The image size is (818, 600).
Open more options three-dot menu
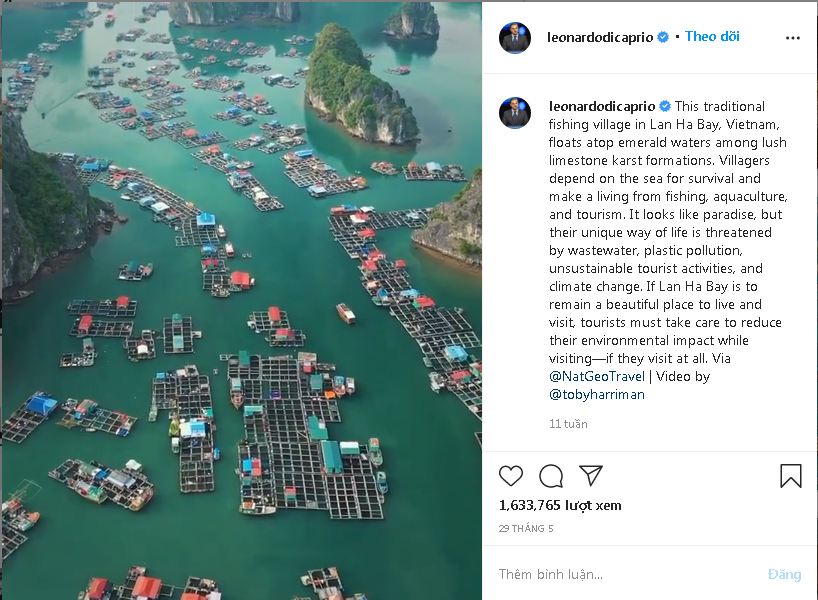pyautogui.click(x=792, y=38)
